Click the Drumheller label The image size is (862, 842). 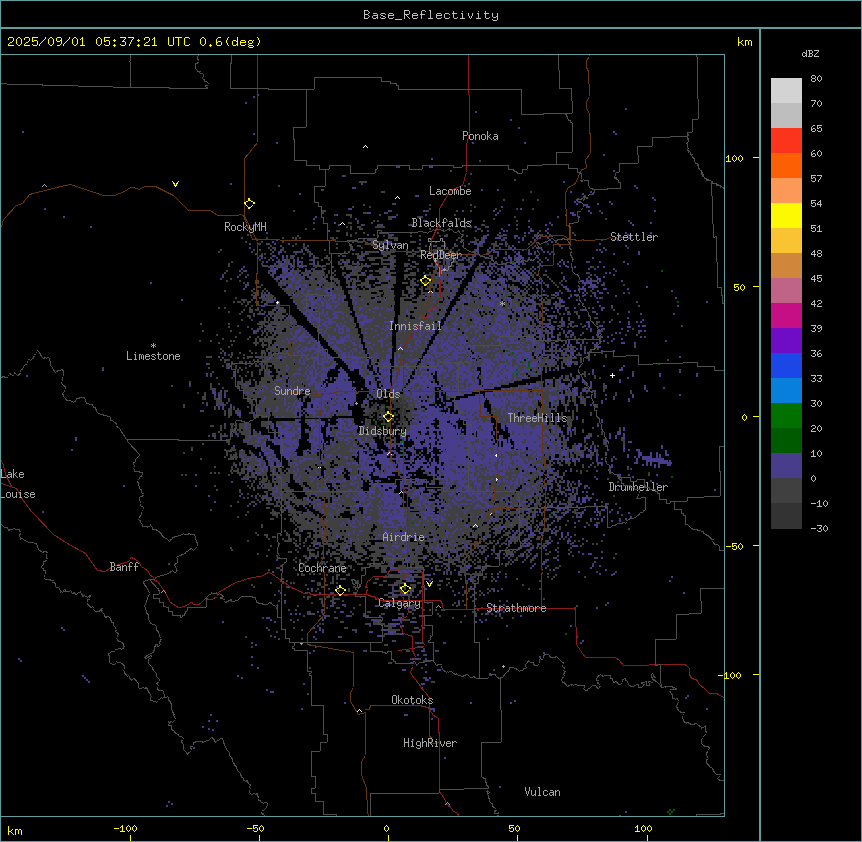638,487
